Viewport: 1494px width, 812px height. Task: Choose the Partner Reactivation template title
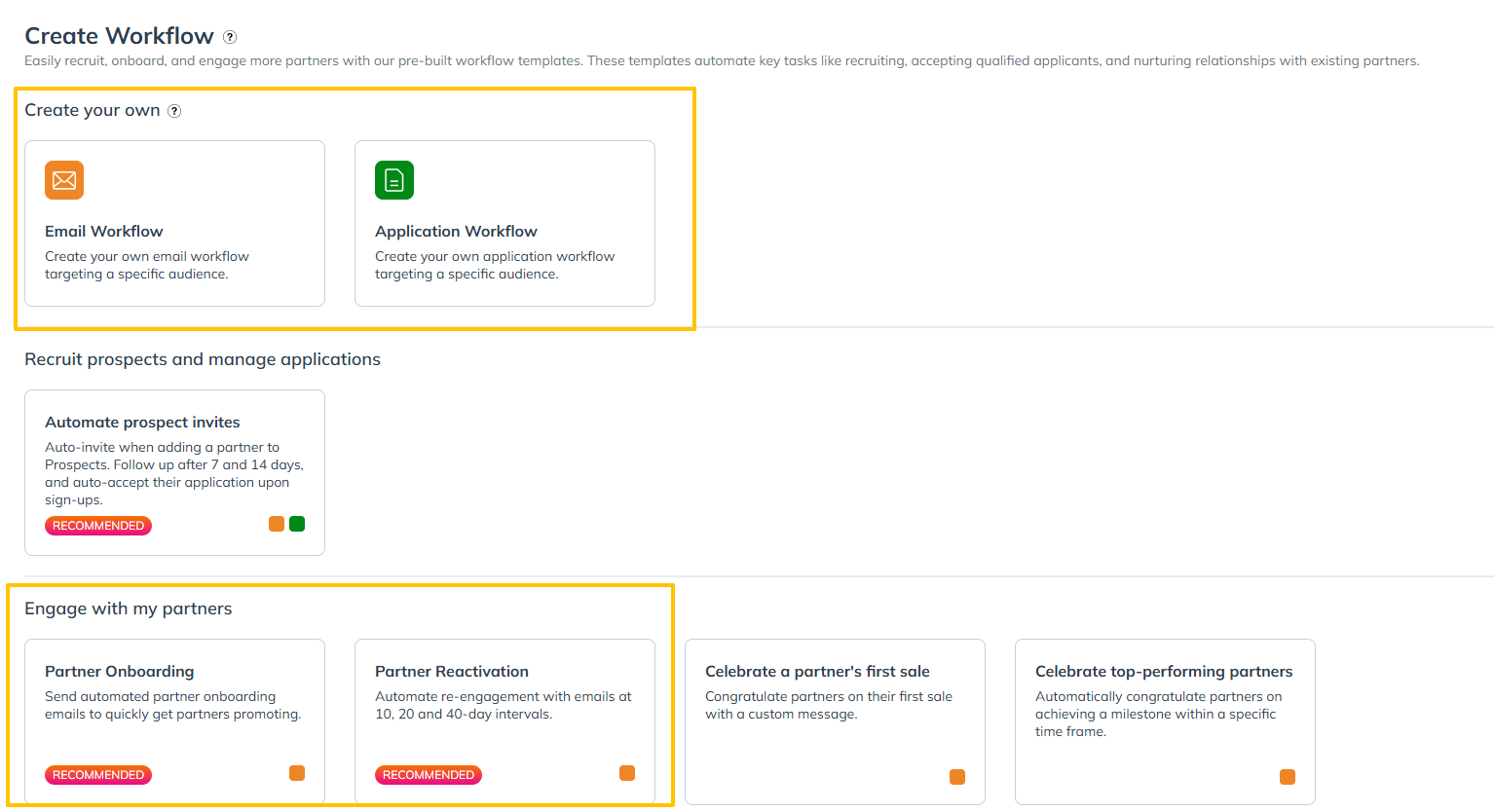(452, 671)
